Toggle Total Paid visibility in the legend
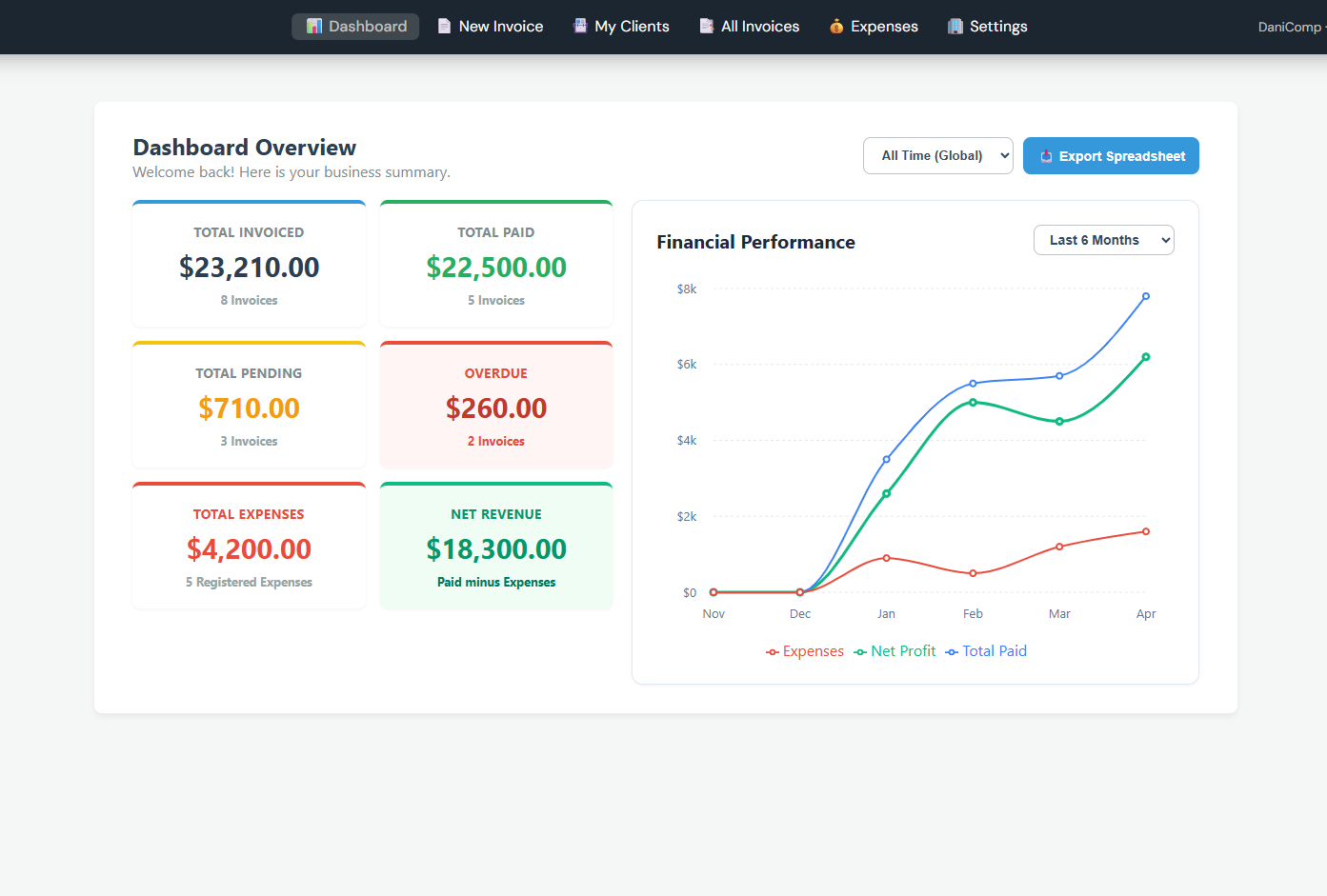 (x=986, y=650)
